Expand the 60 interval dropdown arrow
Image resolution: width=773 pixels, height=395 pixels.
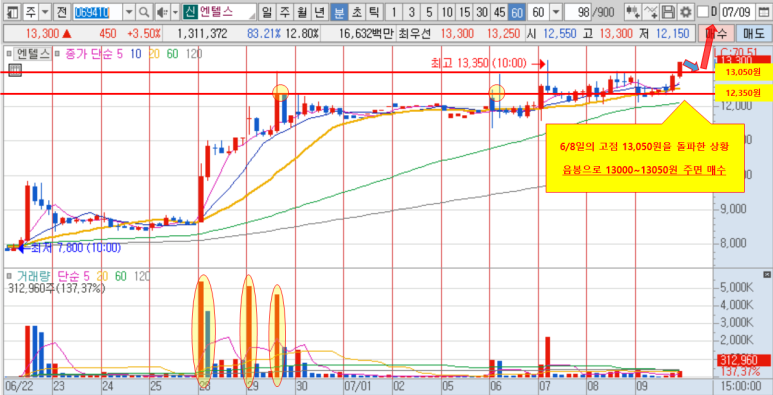click(x=556, y=12)
